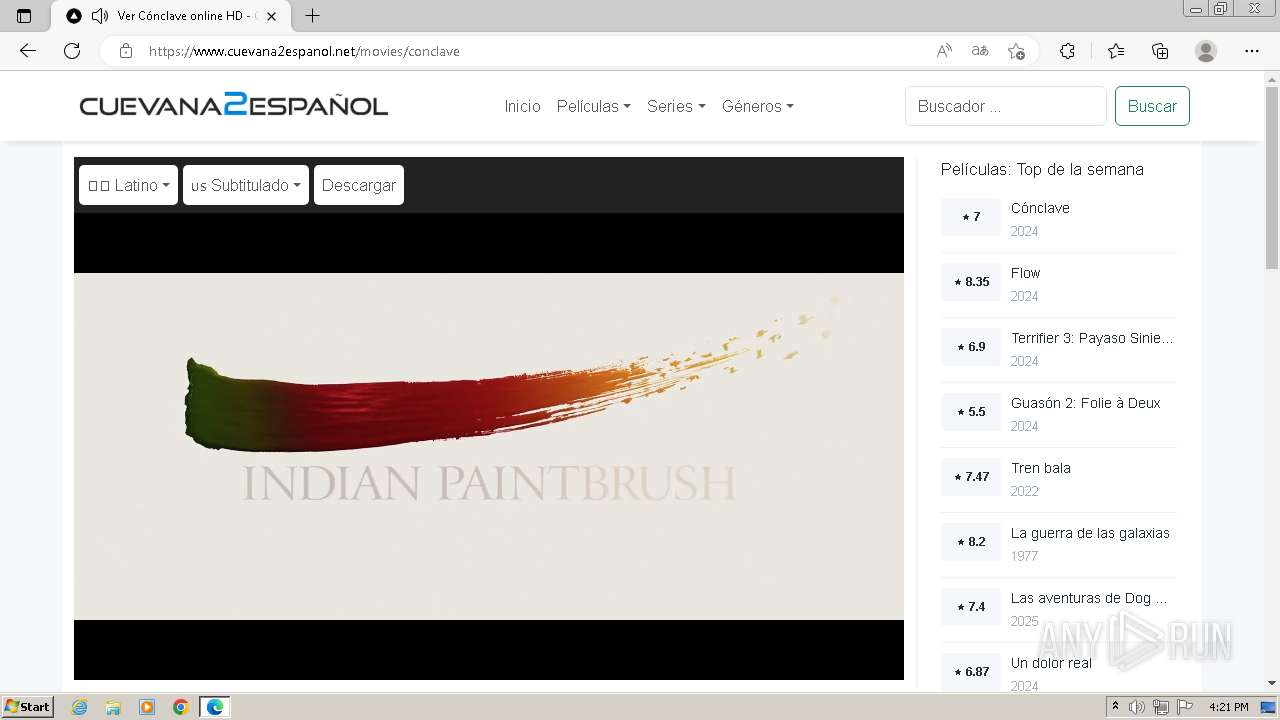Open Action Center flag in system tray

point(1184,707)
